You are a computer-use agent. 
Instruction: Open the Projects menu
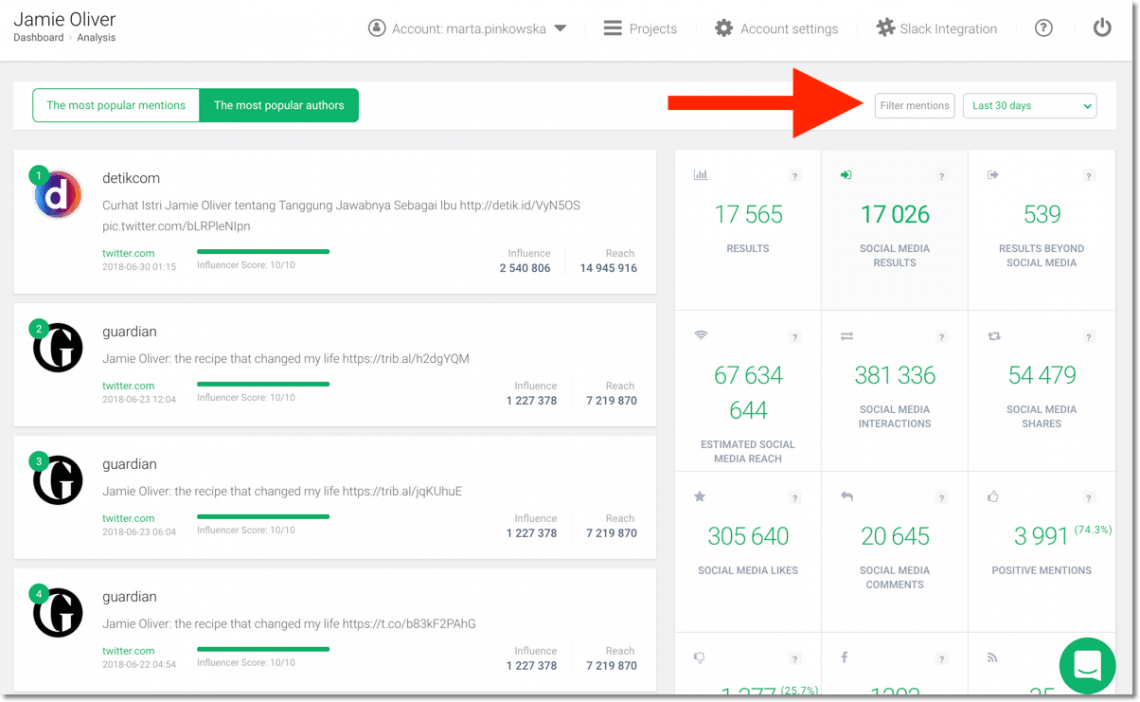640,28
